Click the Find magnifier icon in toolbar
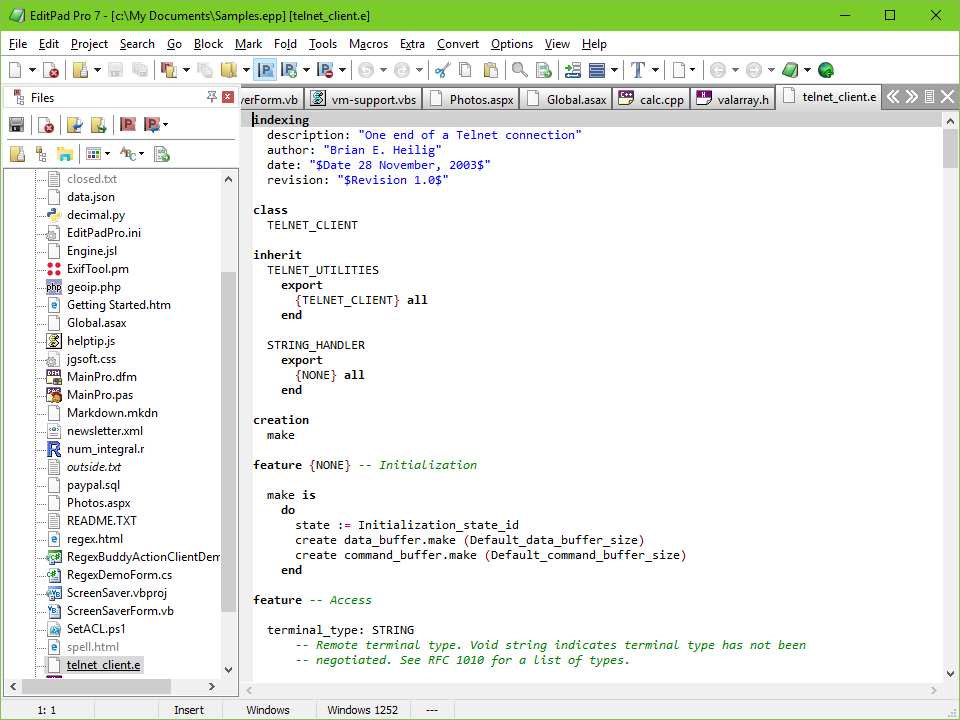Image resolution: width=960 pixels, height=720 pixels. click(x=519, y=70)
